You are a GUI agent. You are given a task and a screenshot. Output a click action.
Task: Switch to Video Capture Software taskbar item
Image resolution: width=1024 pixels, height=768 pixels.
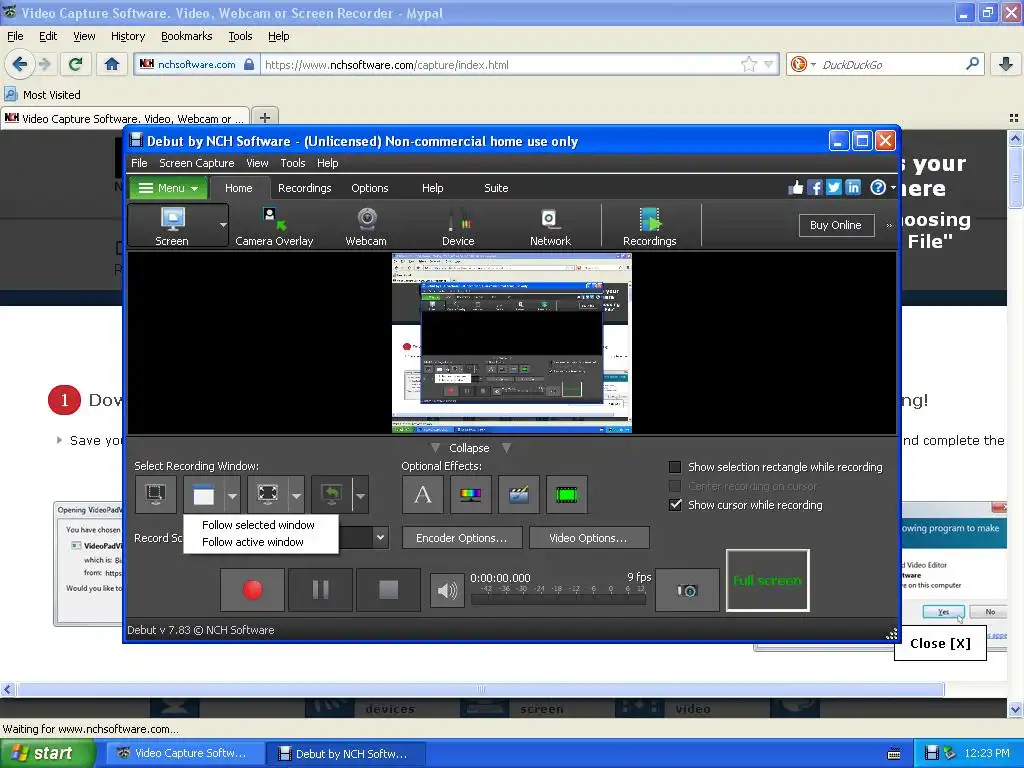click(183, 753)
